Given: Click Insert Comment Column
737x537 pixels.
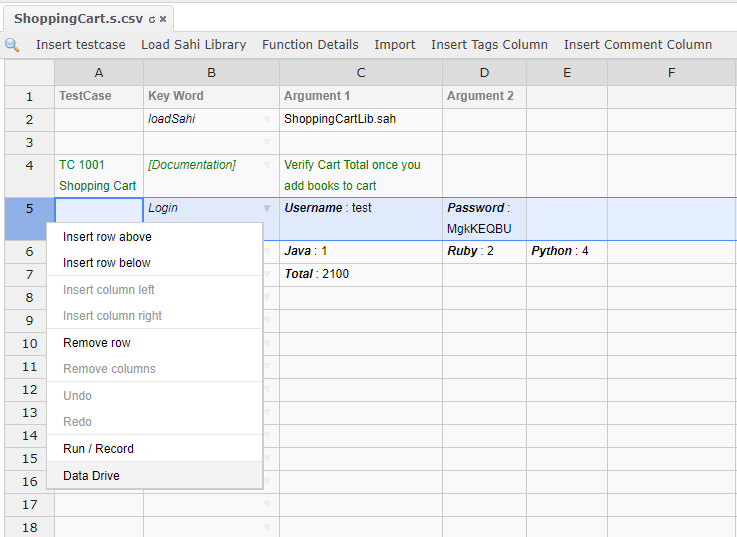Looking at the screenshot, I should 638,45.
